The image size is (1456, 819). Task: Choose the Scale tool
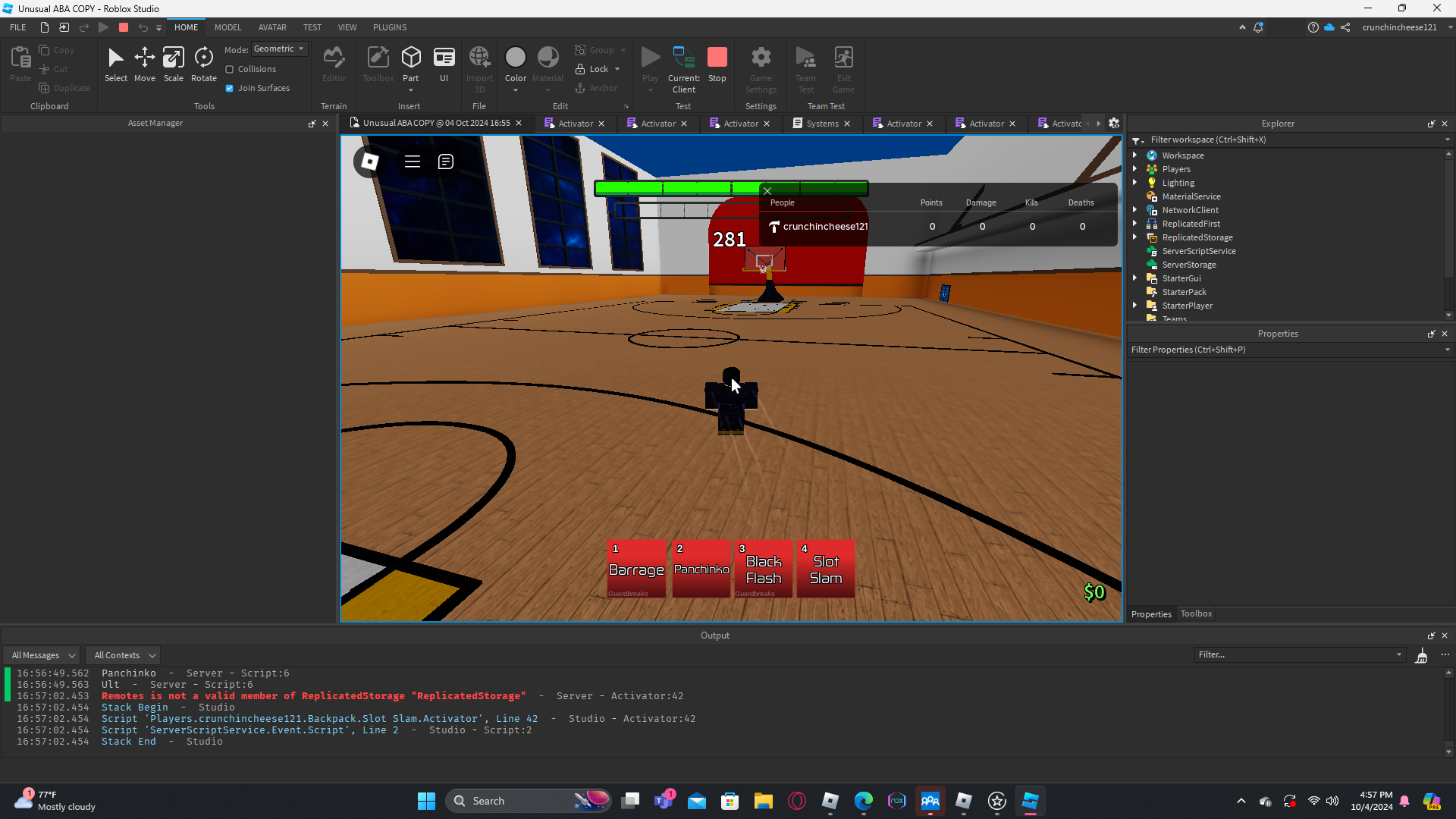click(174, 64)
